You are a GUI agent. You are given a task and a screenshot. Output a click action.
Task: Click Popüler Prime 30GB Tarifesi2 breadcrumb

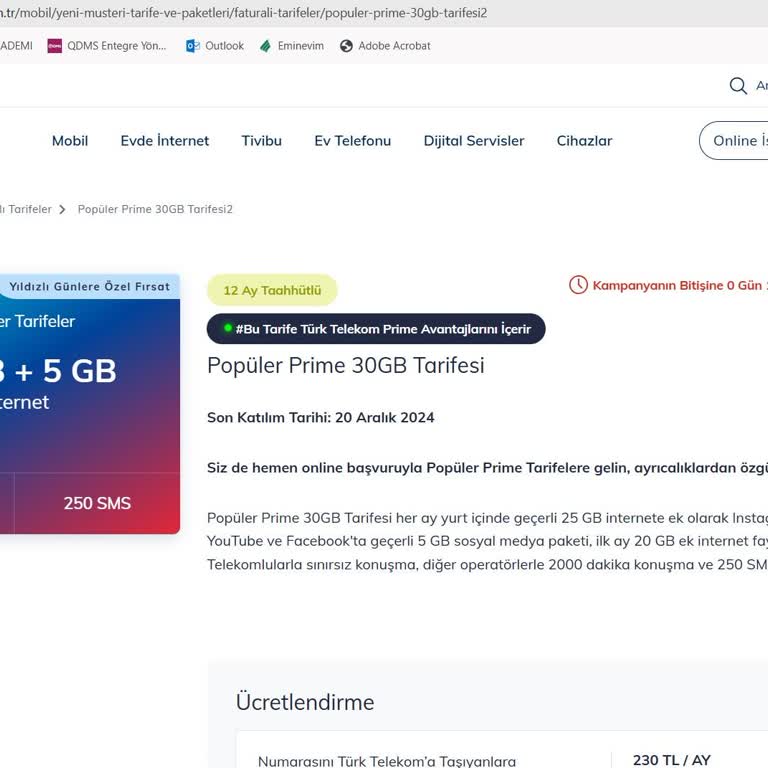point(155,210)
